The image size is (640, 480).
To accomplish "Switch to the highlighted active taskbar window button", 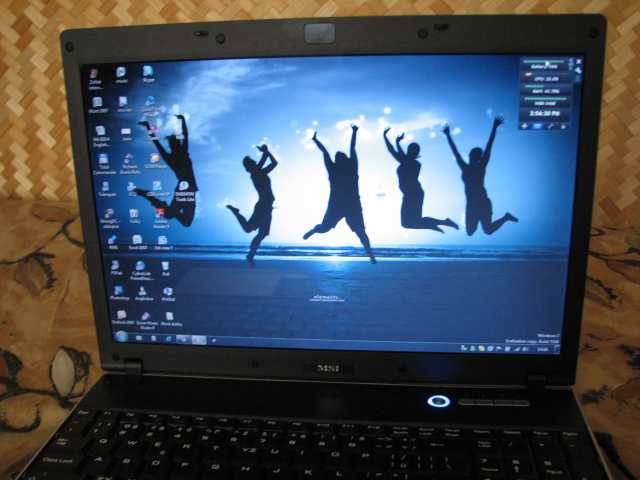I will pyautogui.click(x=198, y=340).
